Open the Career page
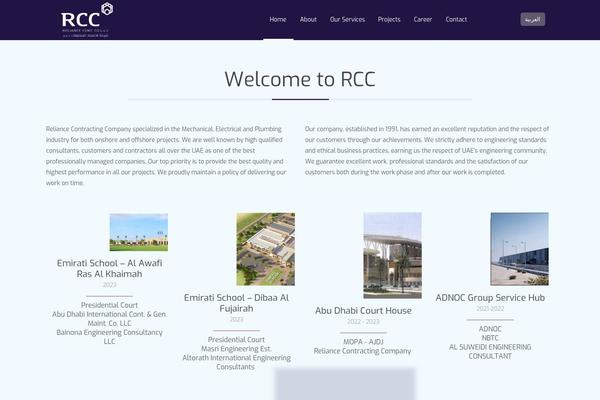Image resolution: width=600 pixels, height=400 pixels. coord(422,20)
